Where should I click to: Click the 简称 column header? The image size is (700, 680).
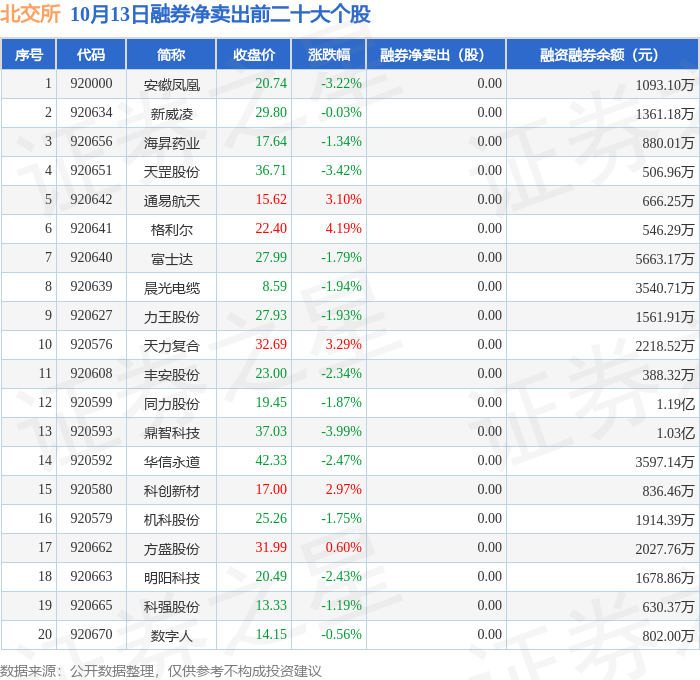[x=171, y=55]
